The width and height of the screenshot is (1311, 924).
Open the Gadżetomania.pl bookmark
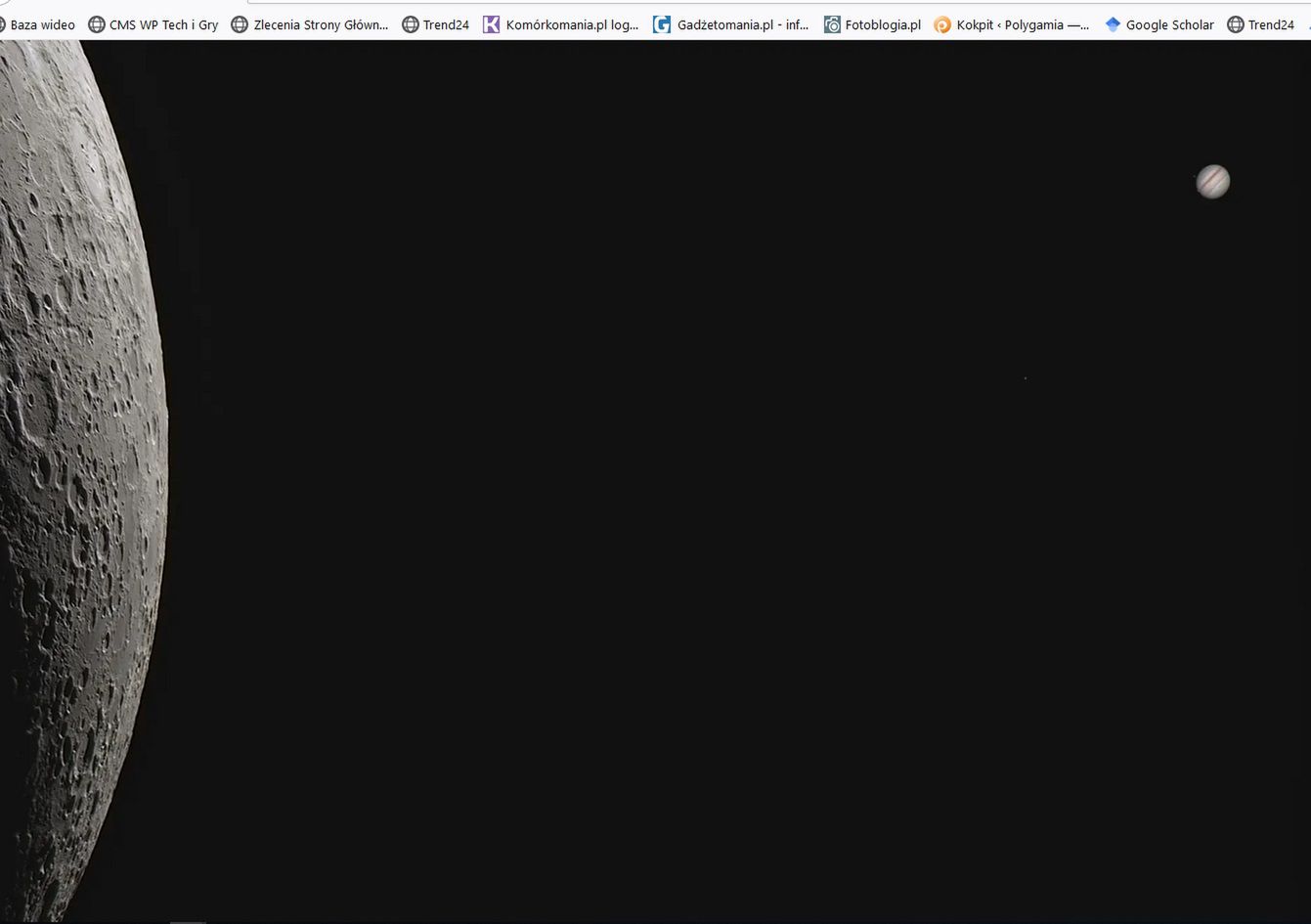(x=731, y=24)
